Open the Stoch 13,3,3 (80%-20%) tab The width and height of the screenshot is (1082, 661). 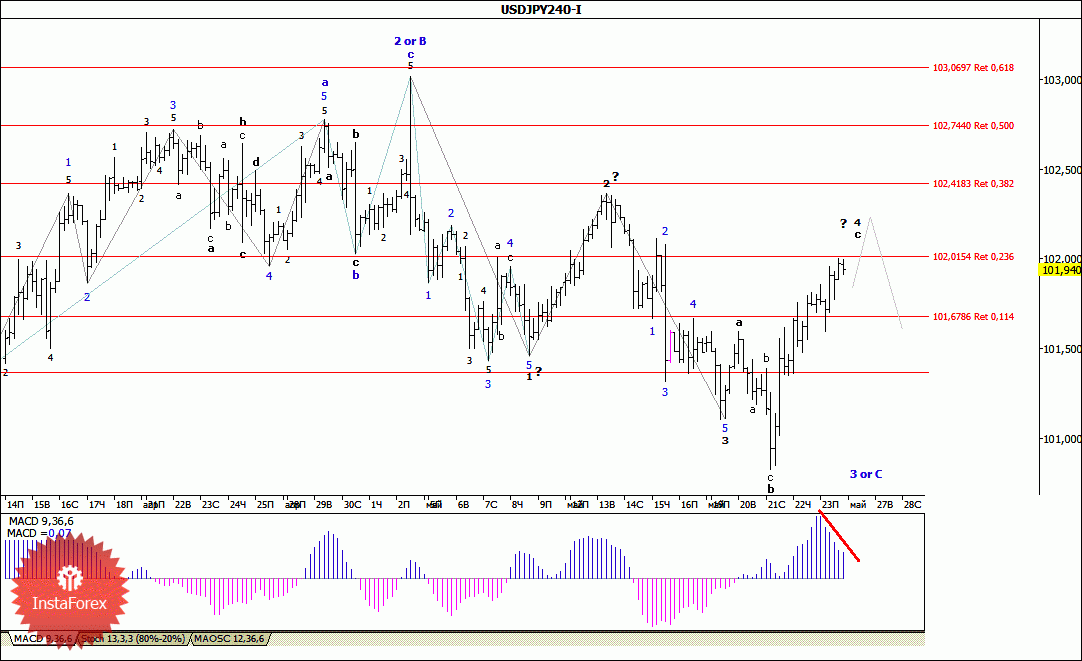pyautogui.click(x=133, y=639)
